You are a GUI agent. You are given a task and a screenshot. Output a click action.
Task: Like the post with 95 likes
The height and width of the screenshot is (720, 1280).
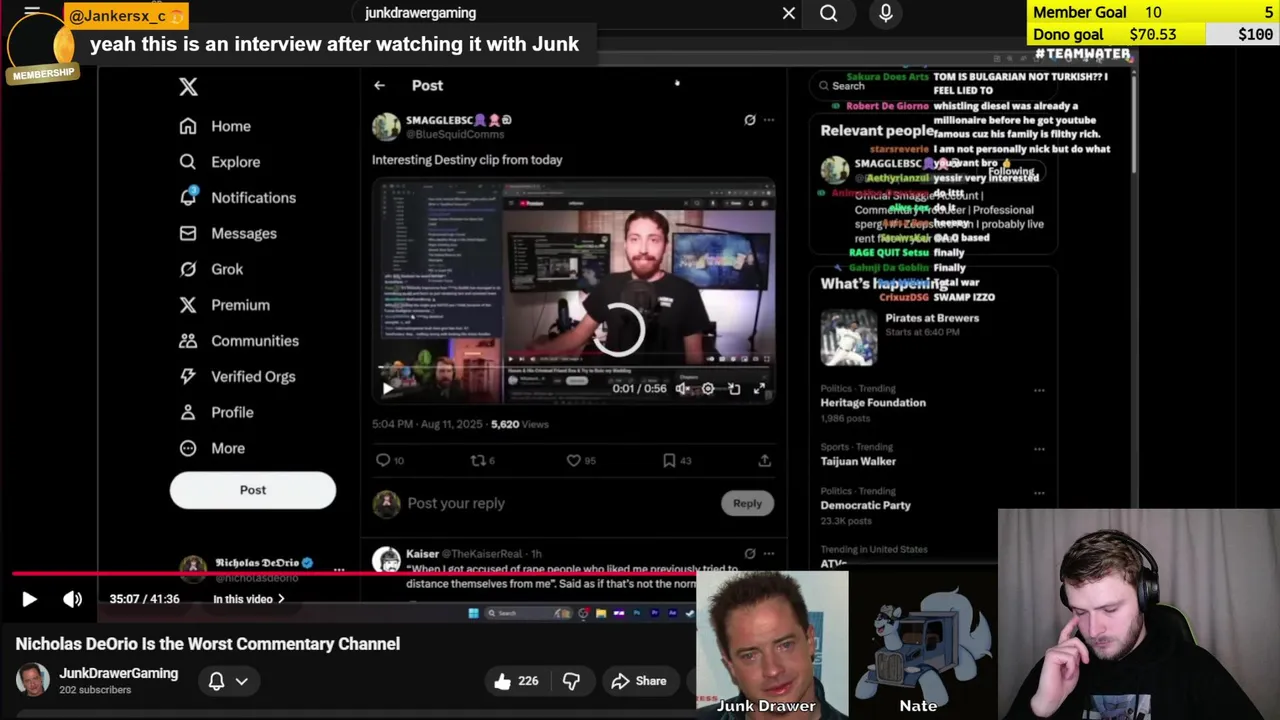point(581,461)
